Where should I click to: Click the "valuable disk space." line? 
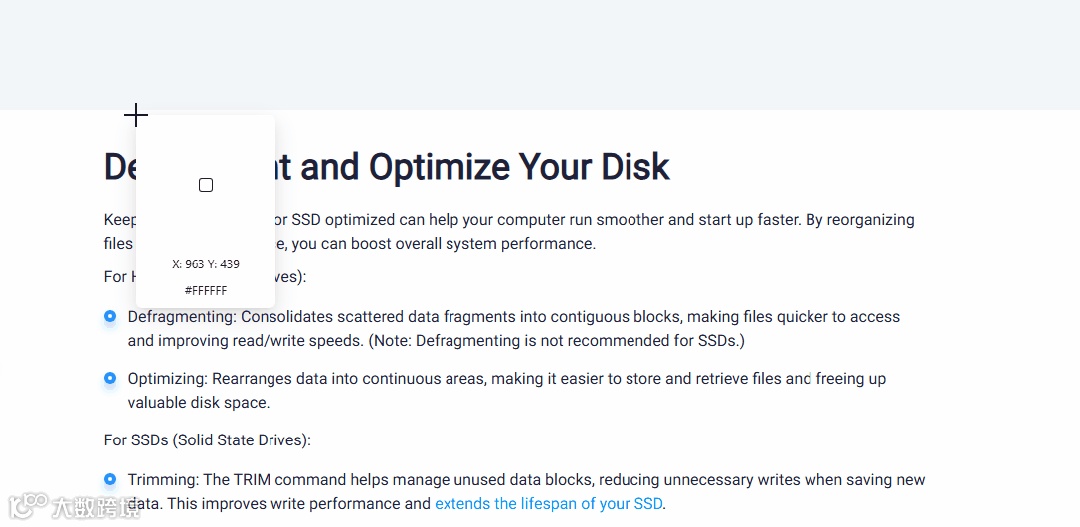pos(199,403)
